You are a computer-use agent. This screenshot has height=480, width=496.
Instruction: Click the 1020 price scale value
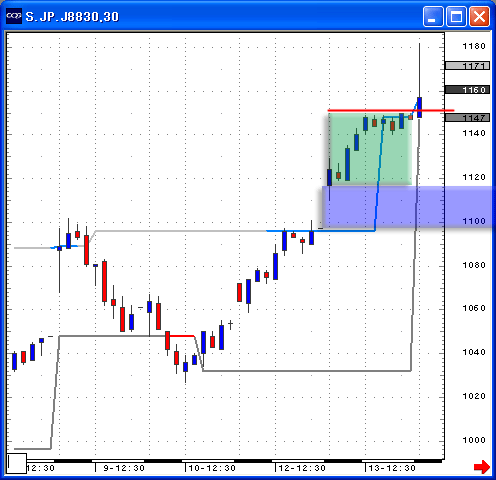[474, 396]
